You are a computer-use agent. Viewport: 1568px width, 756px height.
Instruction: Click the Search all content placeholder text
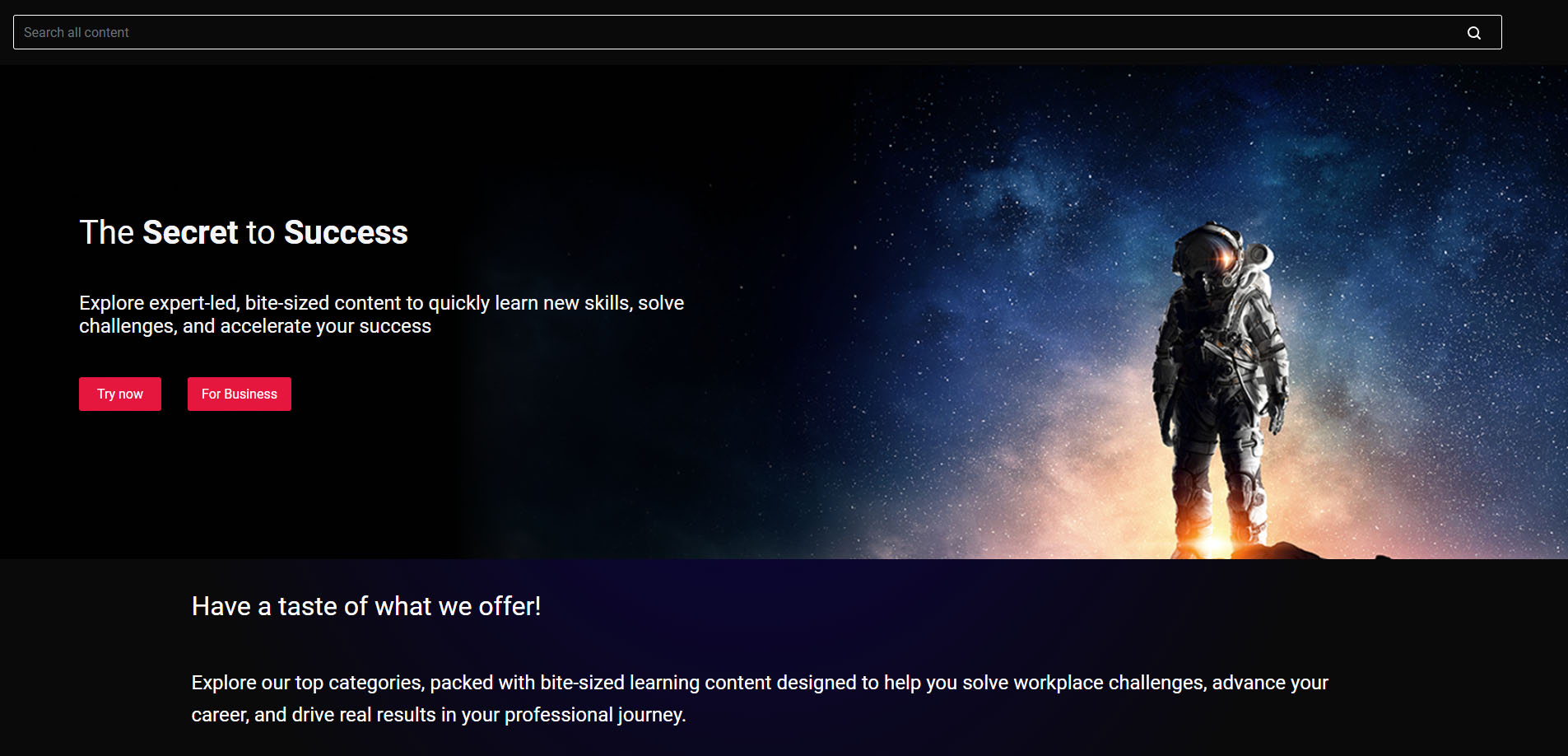77,32
